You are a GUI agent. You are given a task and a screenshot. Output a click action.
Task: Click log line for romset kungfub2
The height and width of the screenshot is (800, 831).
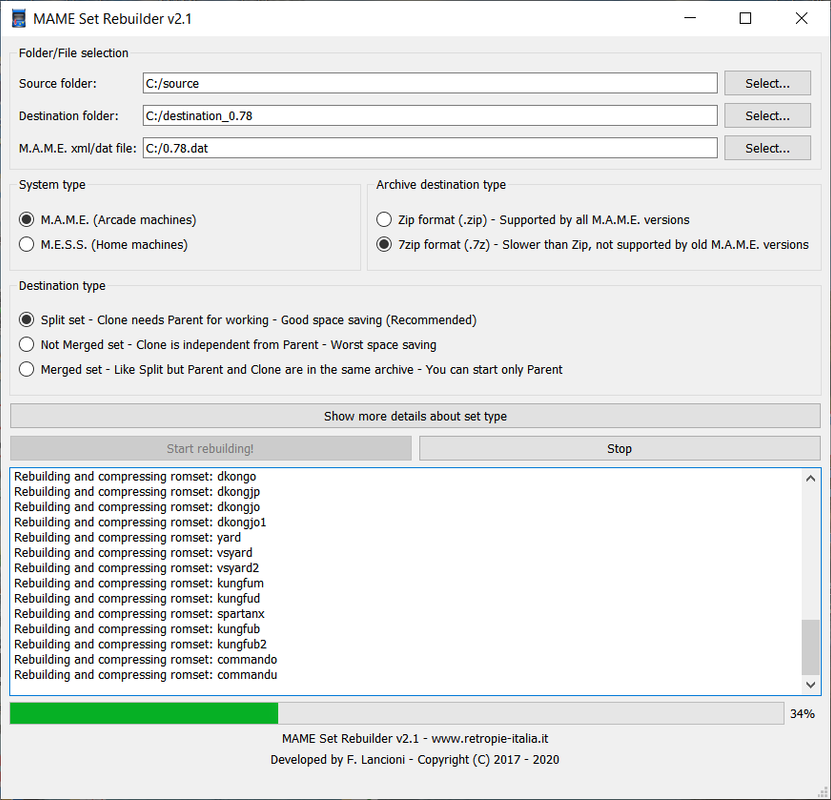pos(140,644)
